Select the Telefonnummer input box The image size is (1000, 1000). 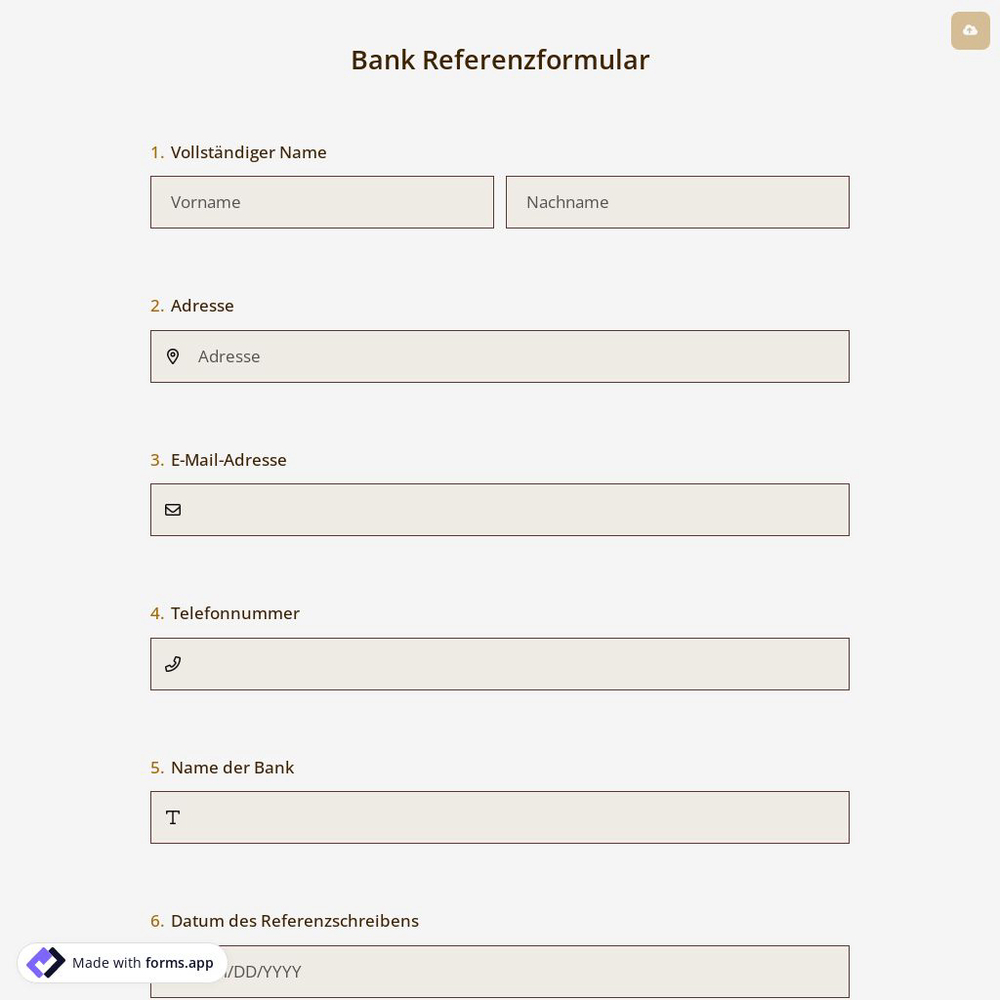(x=500, y=663)
